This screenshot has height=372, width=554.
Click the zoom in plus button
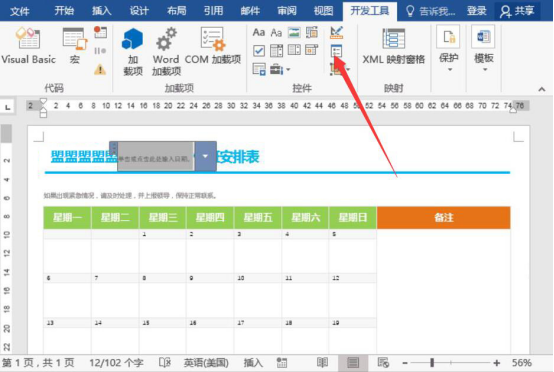point(496,363)
